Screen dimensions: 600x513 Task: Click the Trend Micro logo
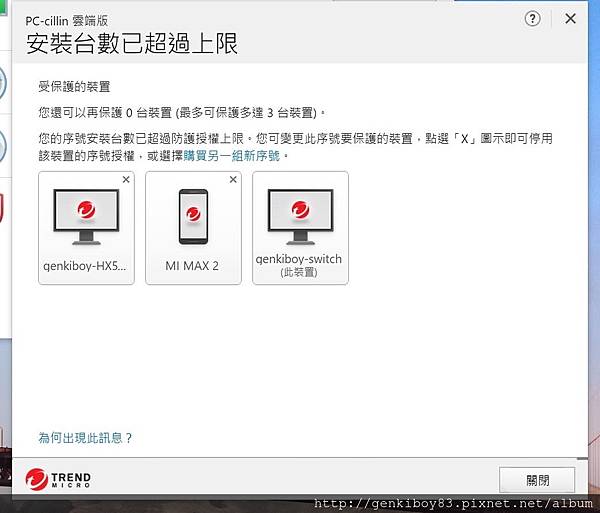point(58,479)
